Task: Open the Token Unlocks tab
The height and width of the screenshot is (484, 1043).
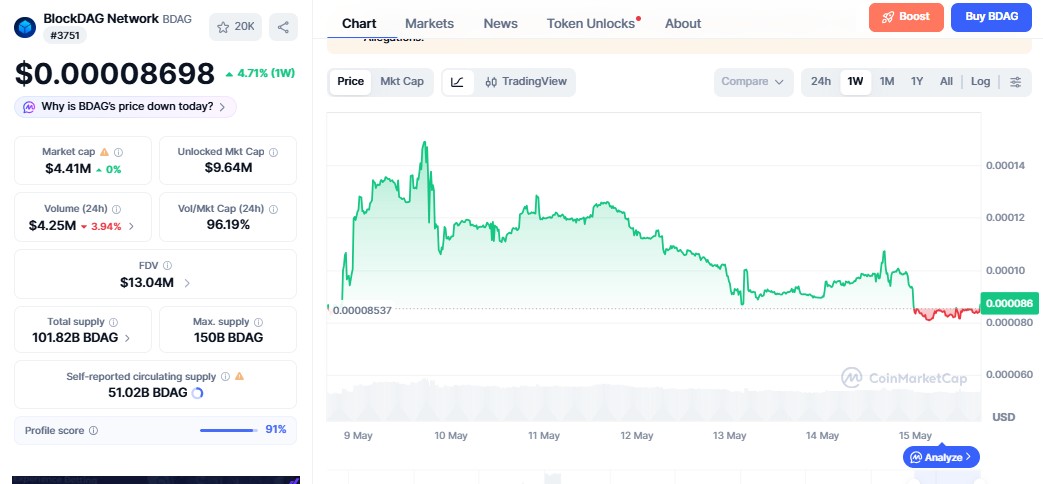Action: 591,24
